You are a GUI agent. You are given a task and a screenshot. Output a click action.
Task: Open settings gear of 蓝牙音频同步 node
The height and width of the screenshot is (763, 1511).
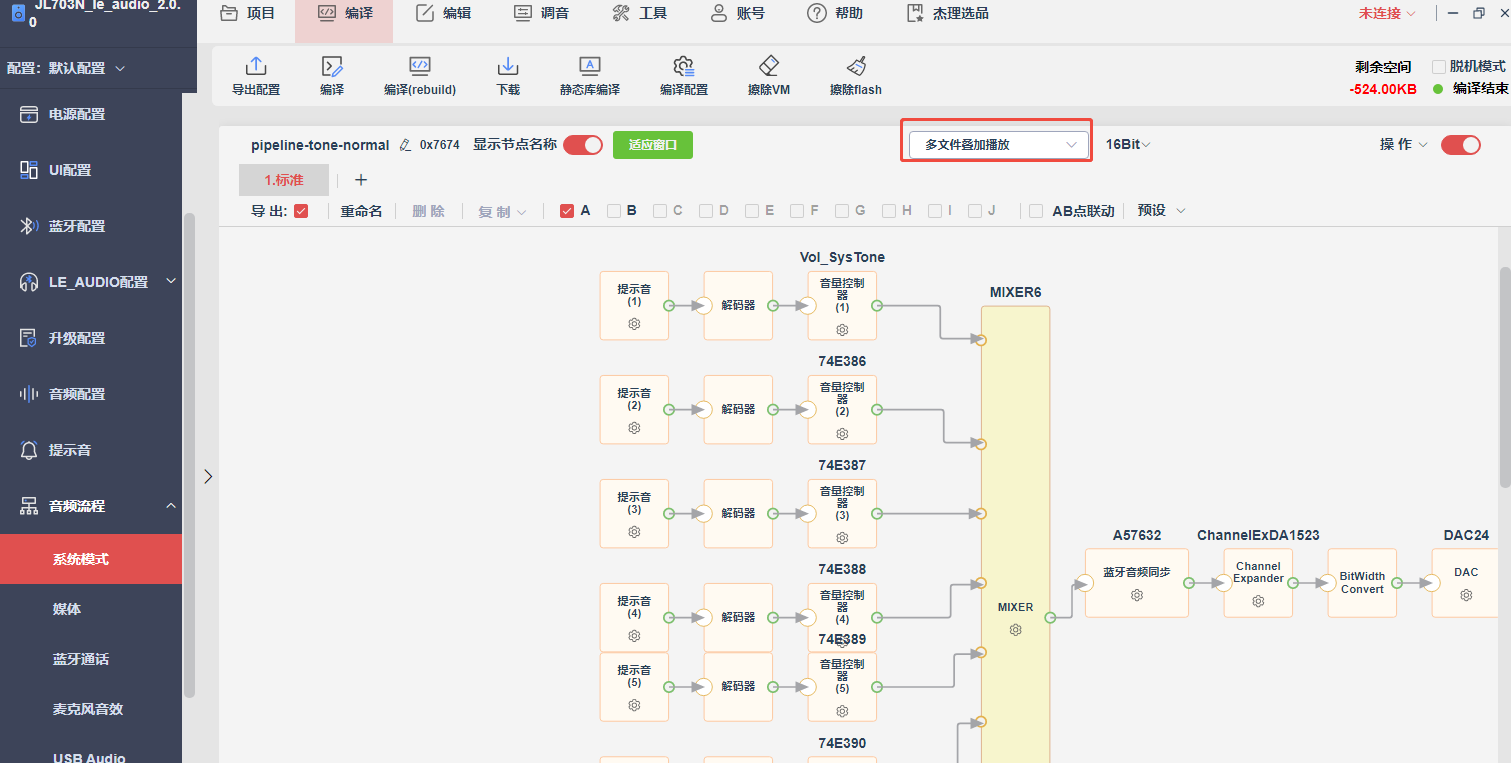1137,595
